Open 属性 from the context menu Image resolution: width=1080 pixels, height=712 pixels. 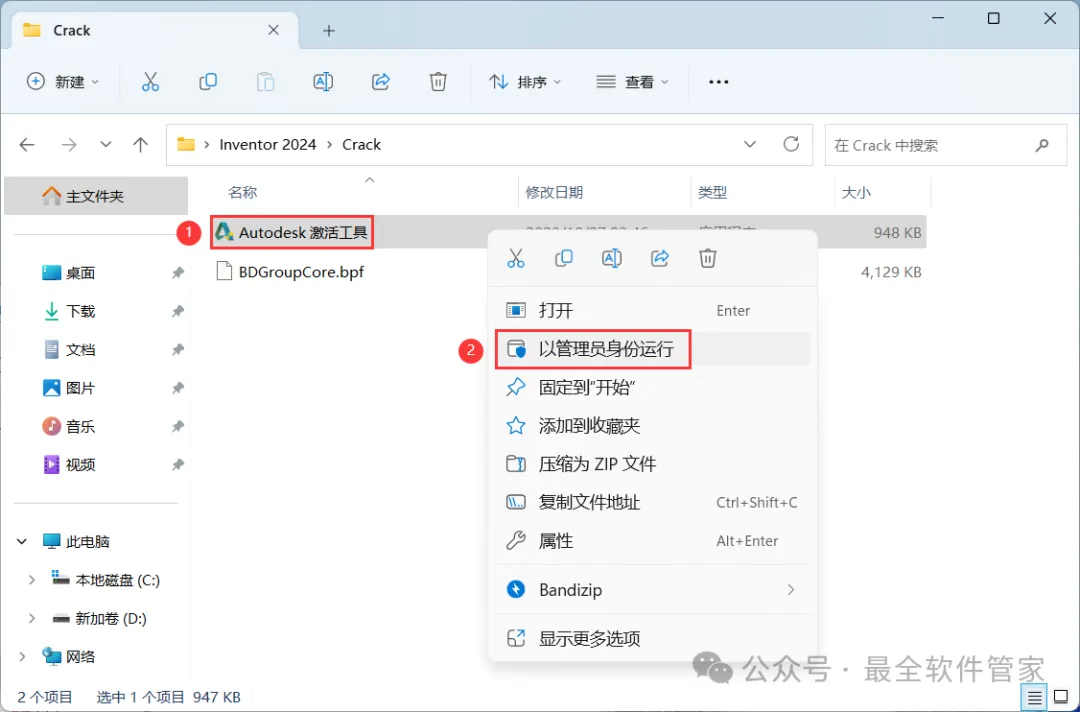pyautogui.click(x=652, y=541)
